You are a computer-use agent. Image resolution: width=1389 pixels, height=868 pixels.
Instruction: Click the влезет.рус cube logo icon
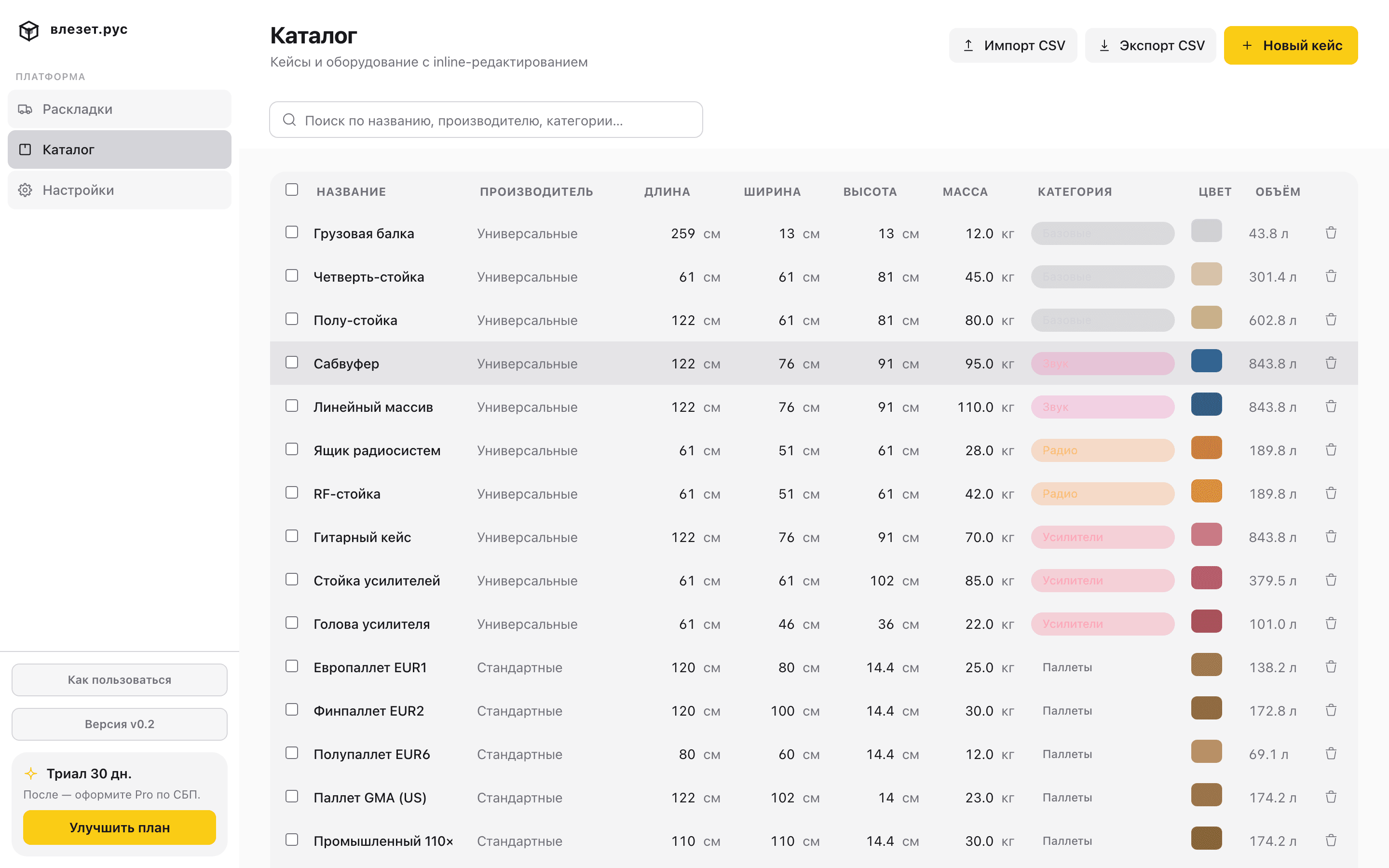click(x=29, y=30)
